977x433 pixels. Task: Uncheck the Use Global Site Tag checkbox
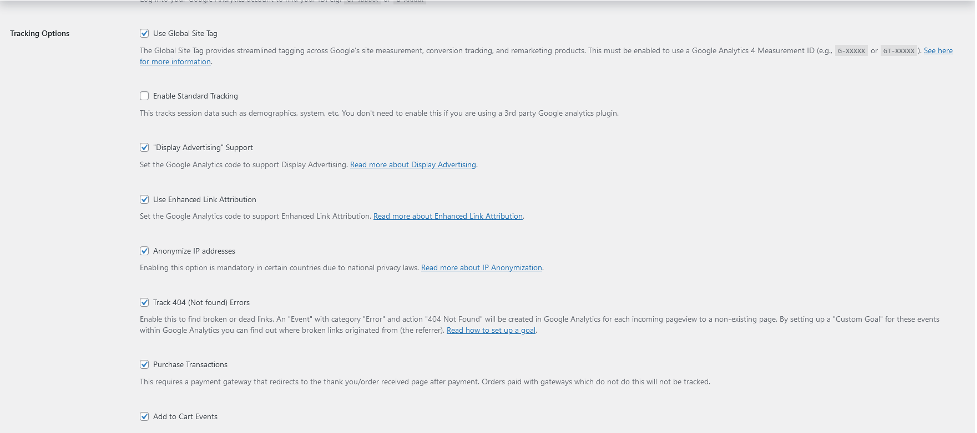pos(145,34)
